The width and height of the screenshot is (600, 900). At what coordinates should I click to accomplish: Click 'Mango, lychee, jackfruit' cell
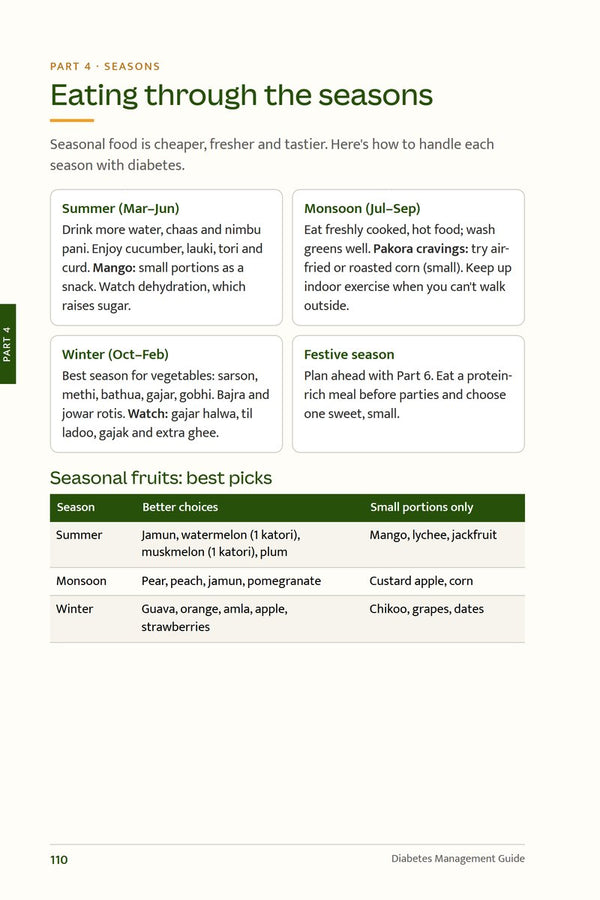pos(433,535)
